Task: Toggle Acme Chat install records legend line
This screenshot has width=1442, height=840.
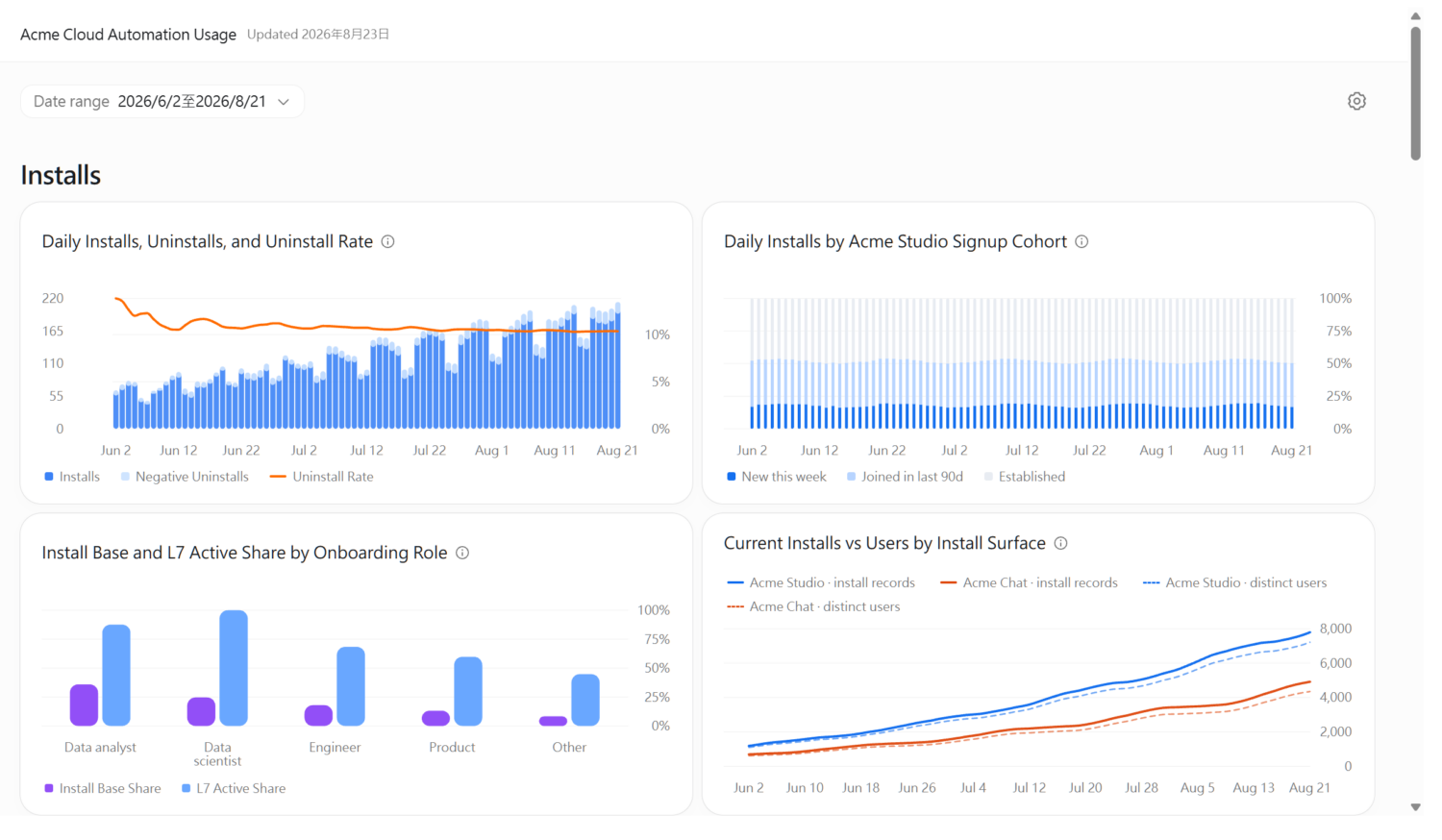Action: coord(1030,582)
